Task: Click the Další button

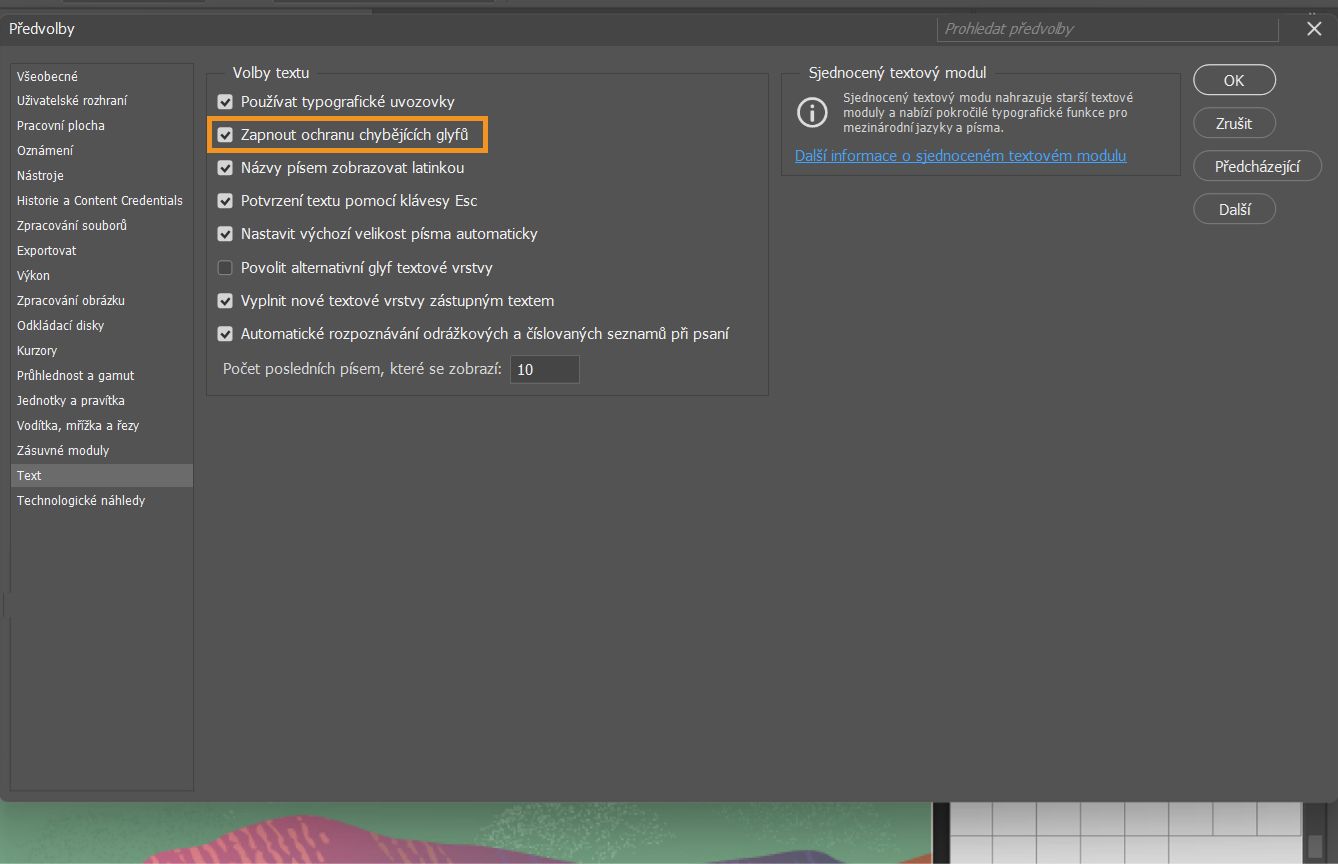Action: pos(1234,210)
